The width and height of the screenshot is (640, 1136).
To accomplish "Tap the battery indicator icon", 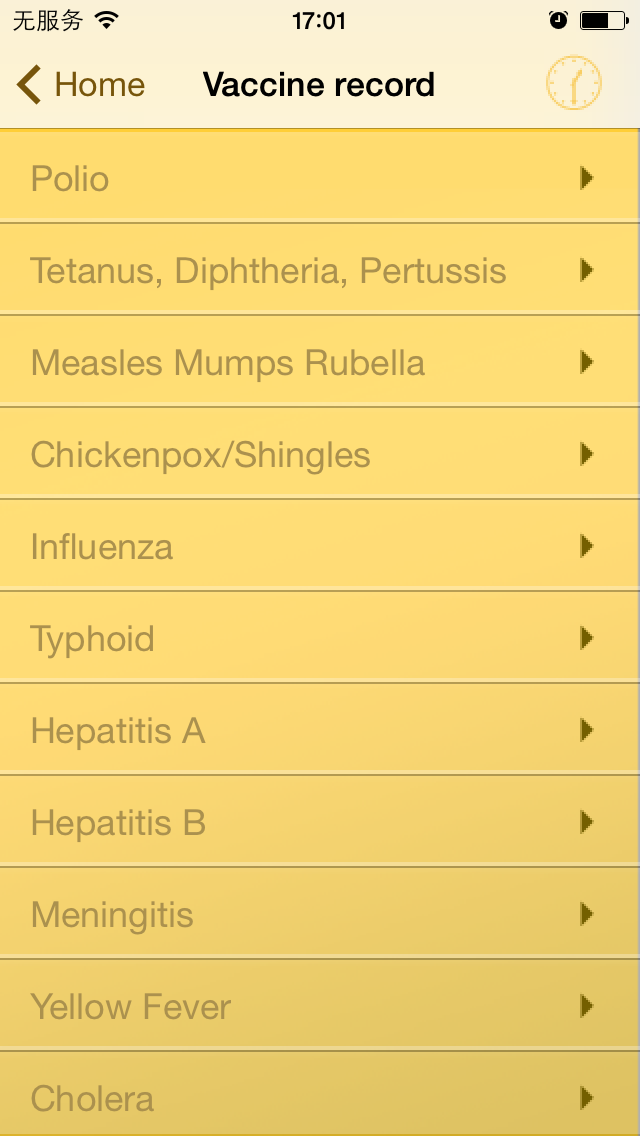I will point(603,20).
